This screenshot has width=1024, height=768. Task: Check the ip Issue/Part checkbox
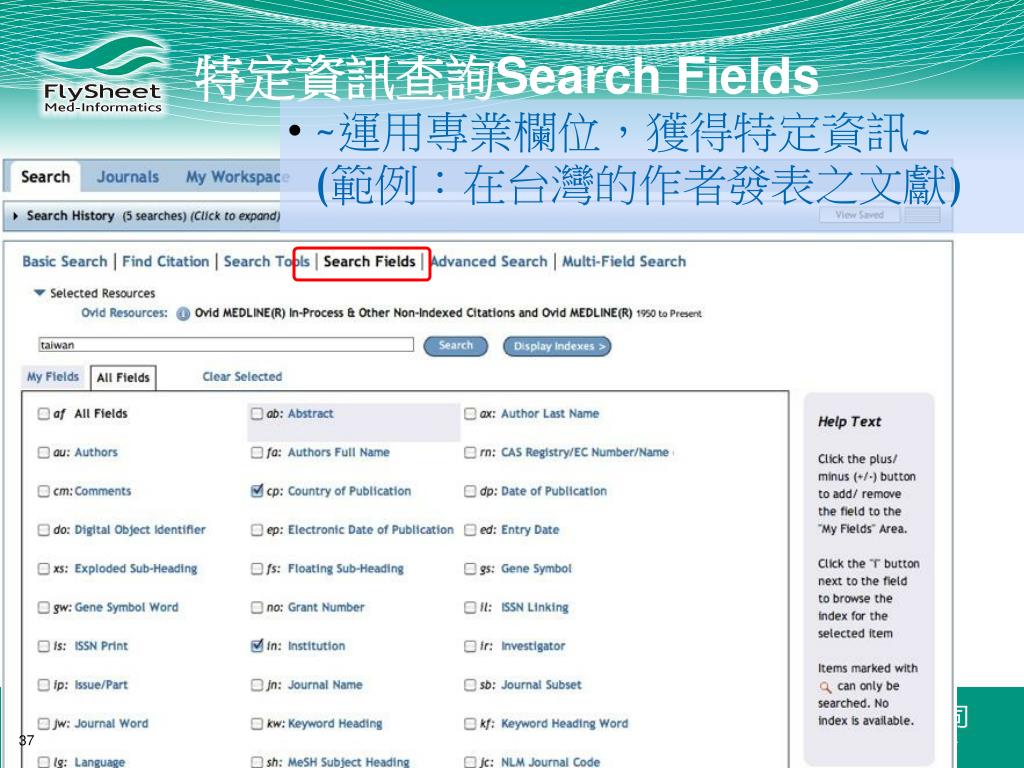(x=44, y=685)
